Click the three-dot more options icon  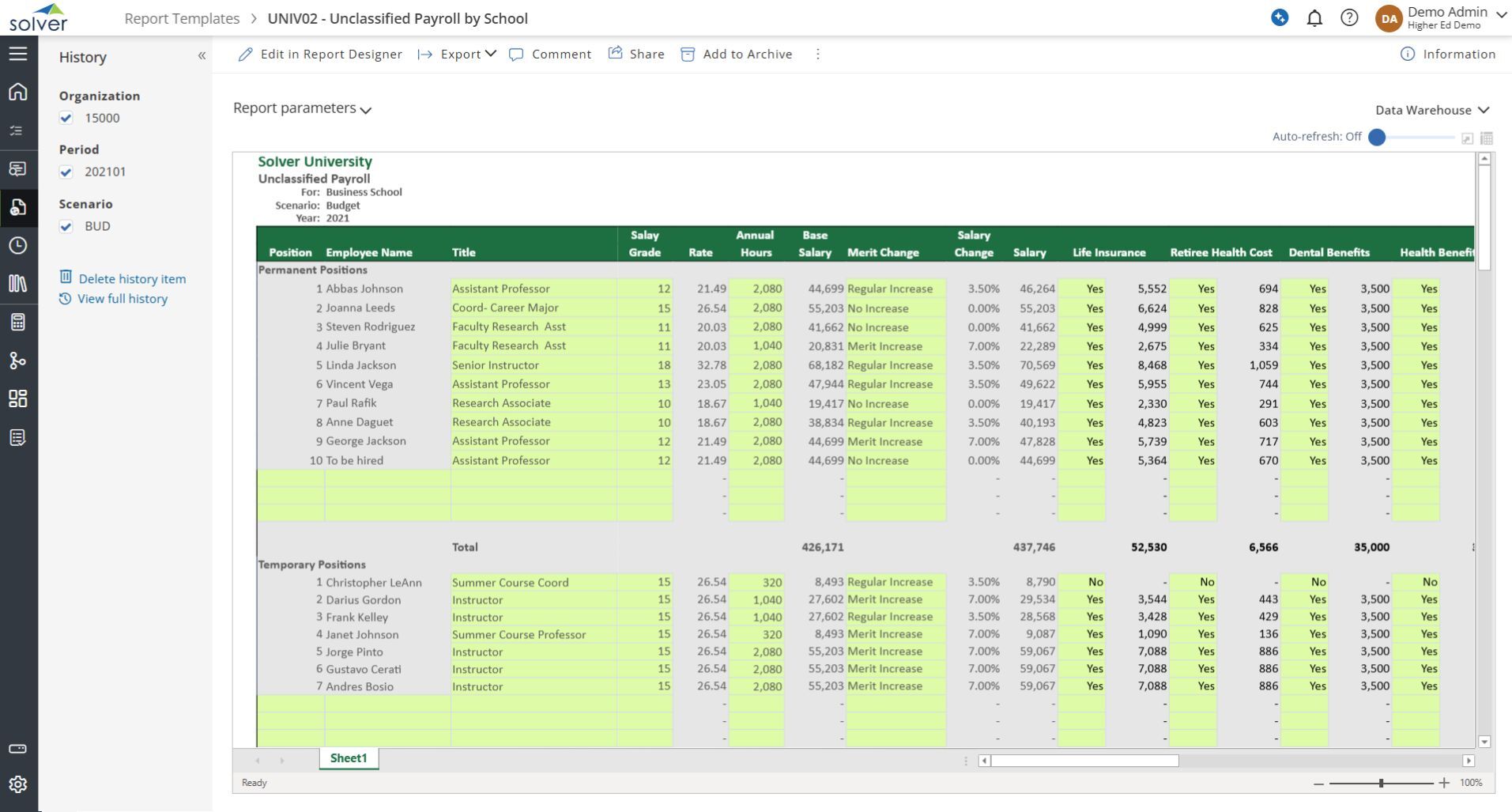point(817,55)
